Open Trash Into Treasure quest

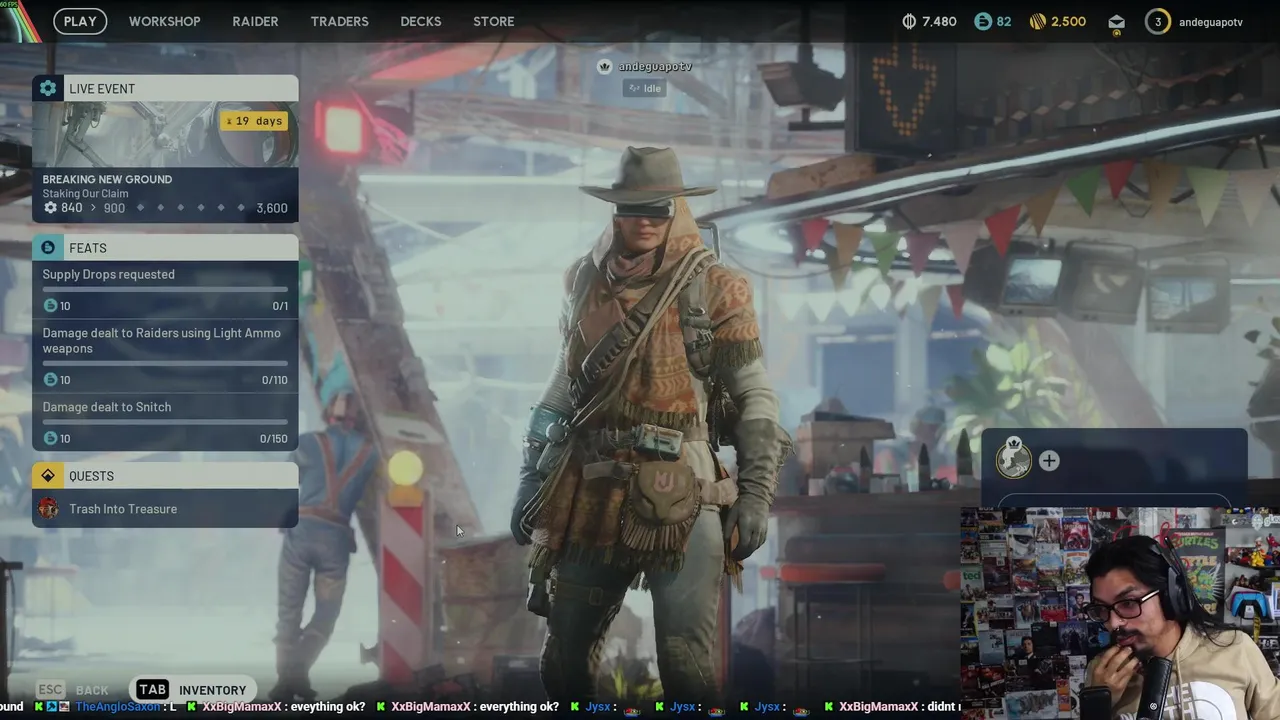pyautogui.click(x=165, y=509)
